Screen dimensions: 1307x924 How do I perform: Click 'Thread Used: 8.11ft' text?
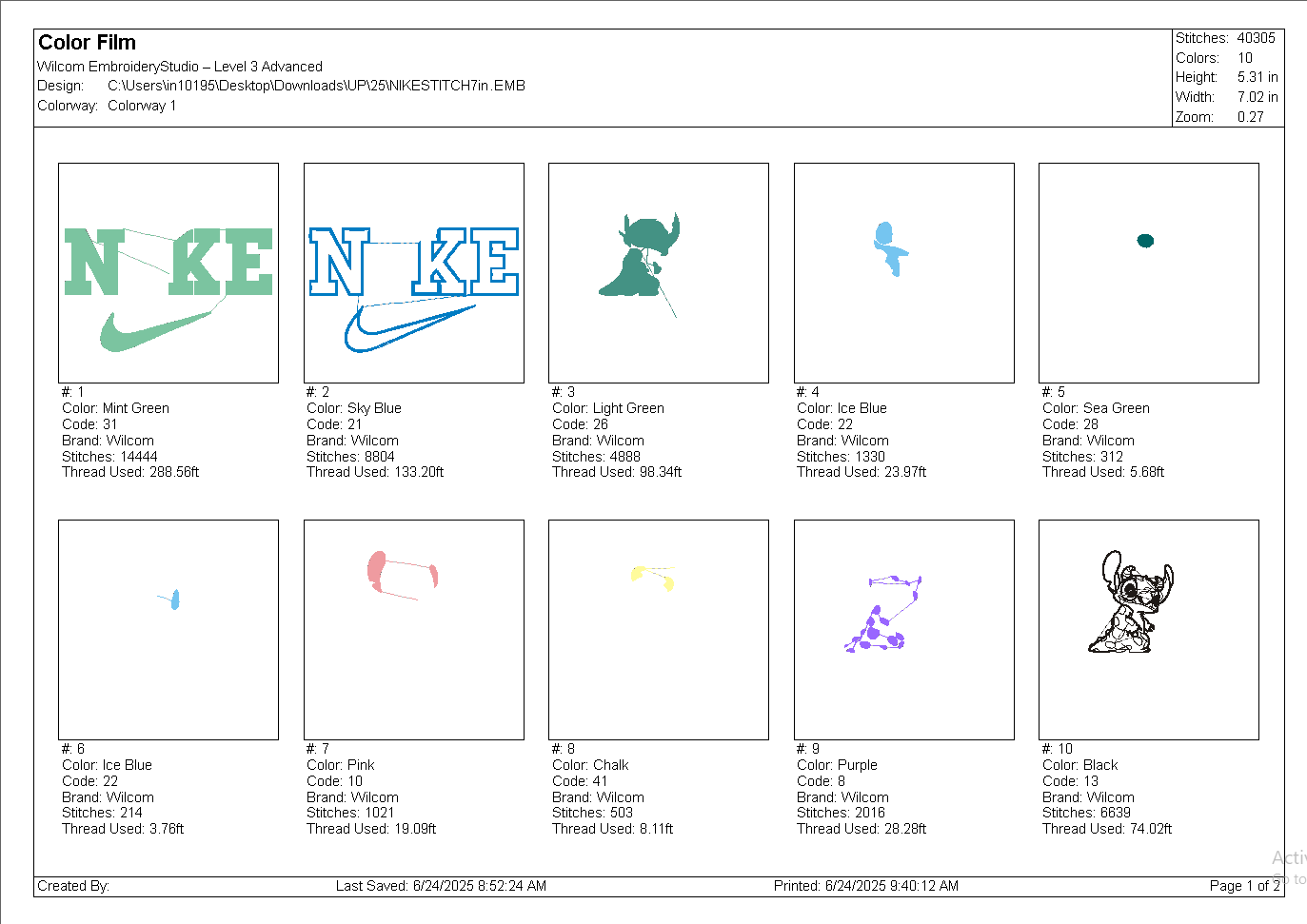[x=613, y=829]
